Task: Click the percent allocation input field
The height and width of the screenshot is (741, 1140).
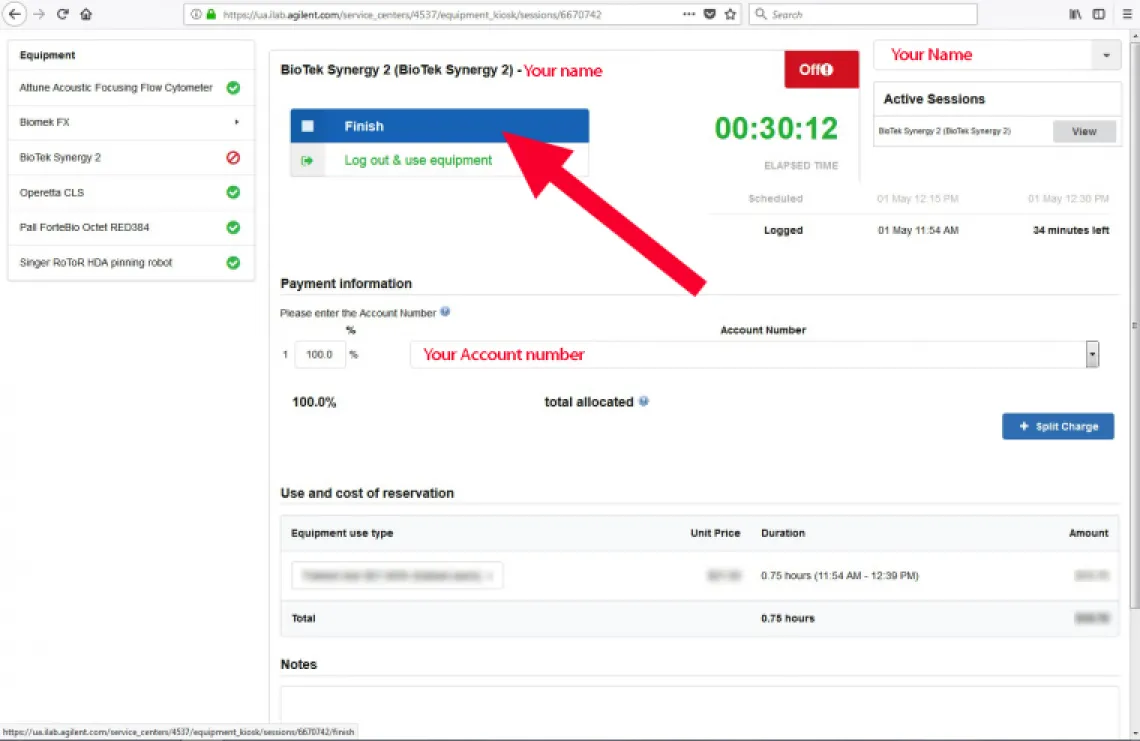Action: click(320, 354)
